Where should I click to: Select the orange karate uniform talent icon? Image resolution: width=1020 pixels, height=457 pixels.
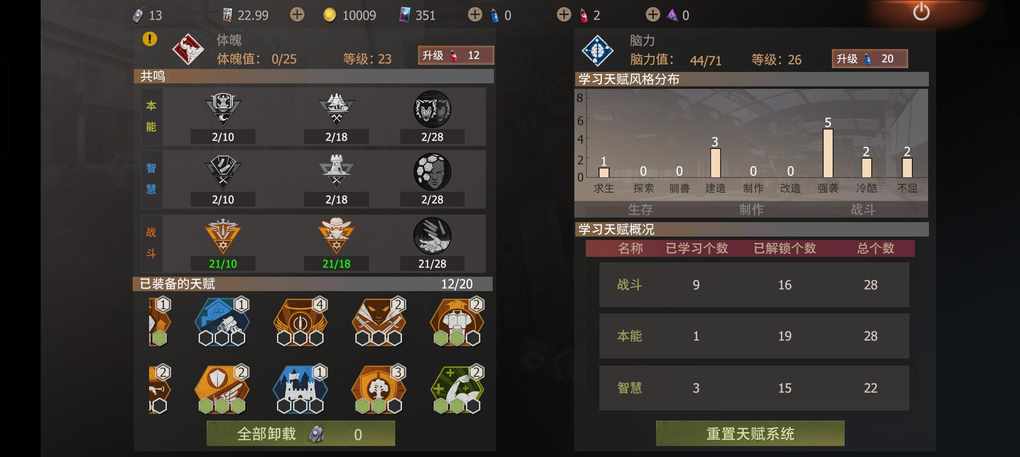[x=457, y=321]
